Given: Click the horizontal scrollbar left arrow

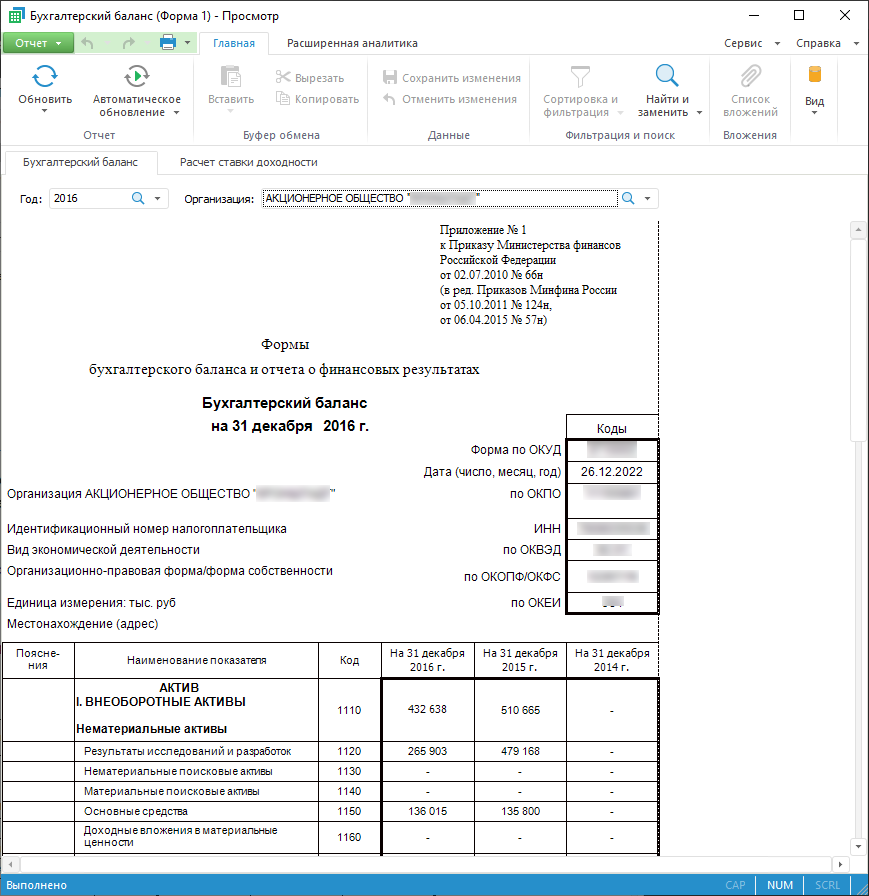Looking at the screenshot, I should click(10, 864).
